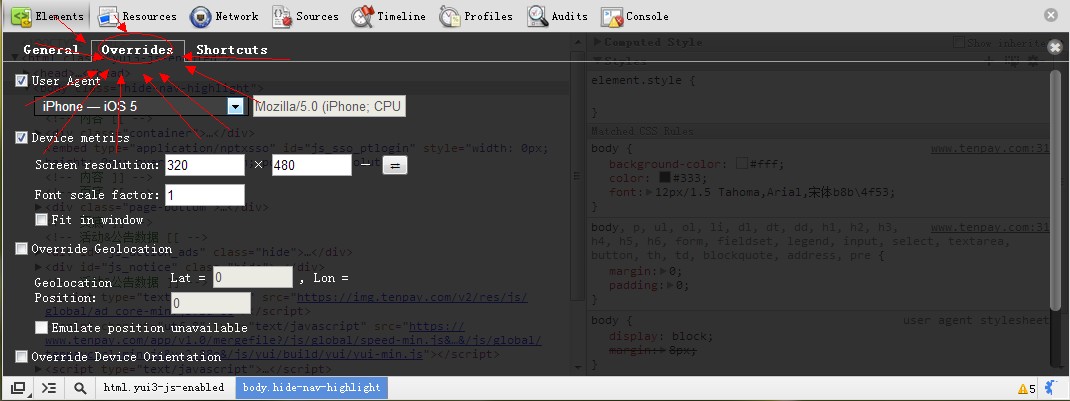
Task: Collapse the Styles section
Action: 598,62
